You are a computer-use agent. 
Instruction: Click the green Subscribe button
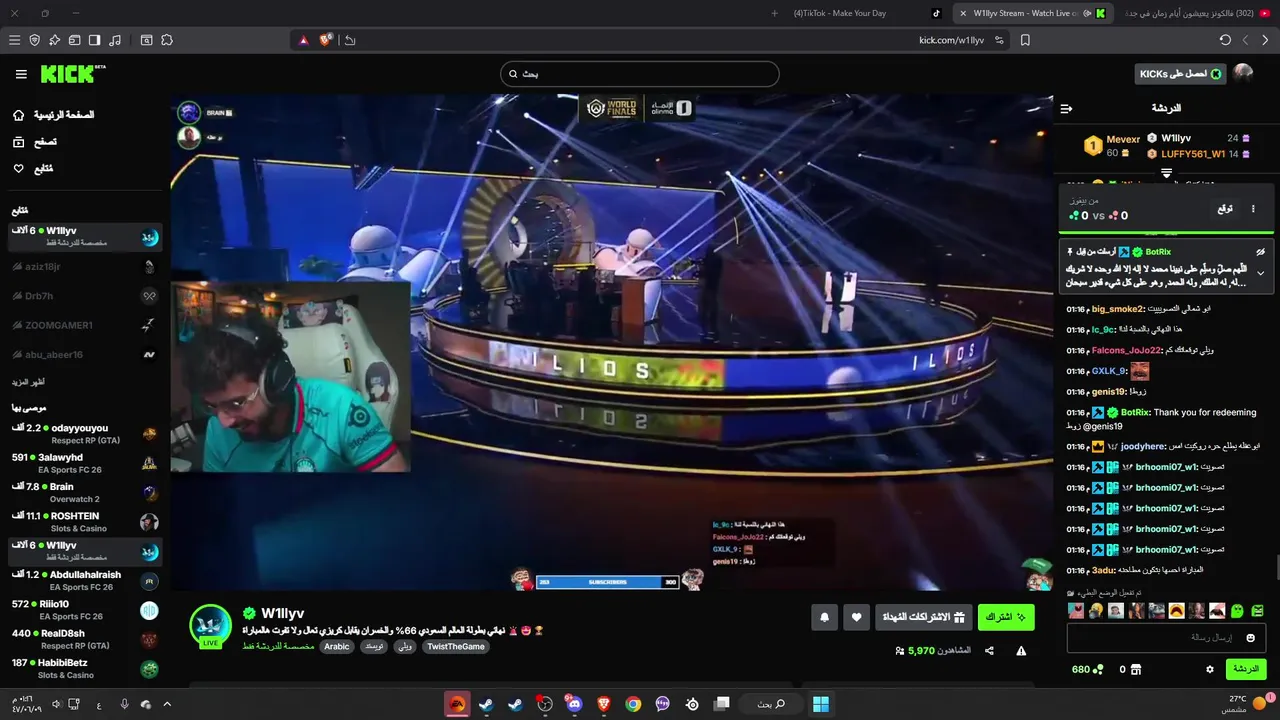coord(1006,617)
